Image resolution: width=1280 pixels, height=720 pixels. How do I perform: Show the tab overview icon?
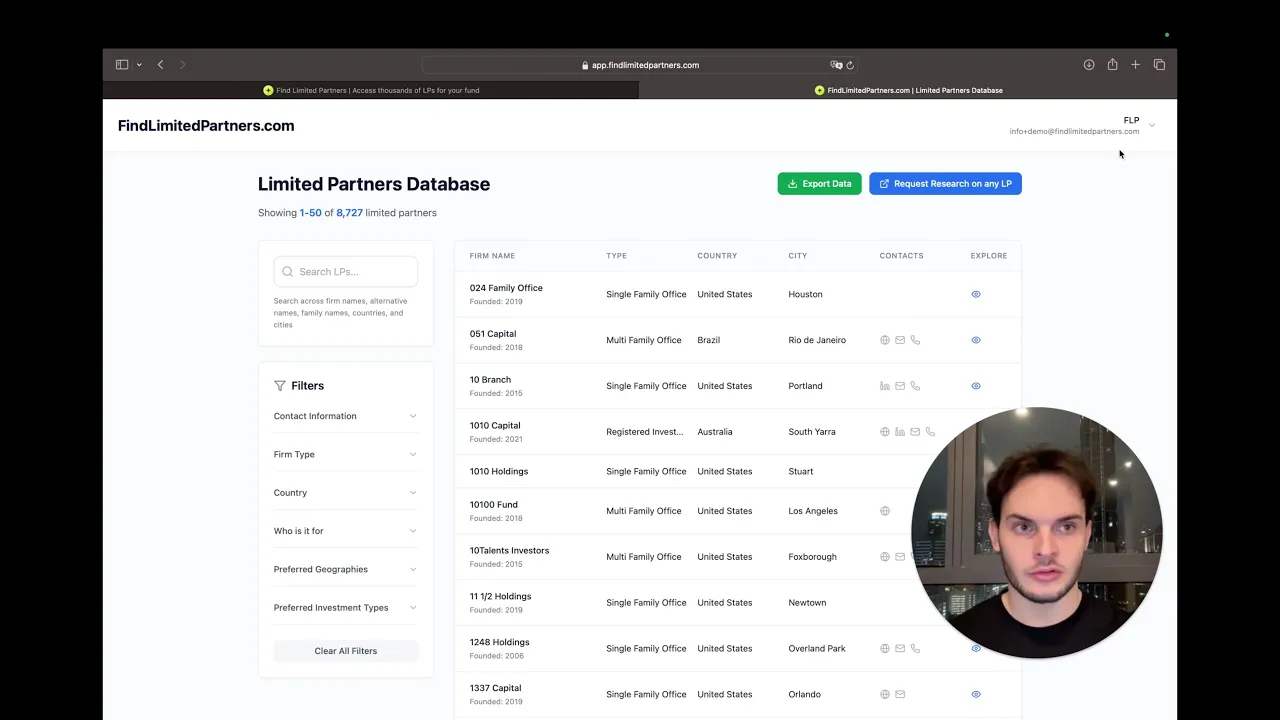tap(1159, 65)
